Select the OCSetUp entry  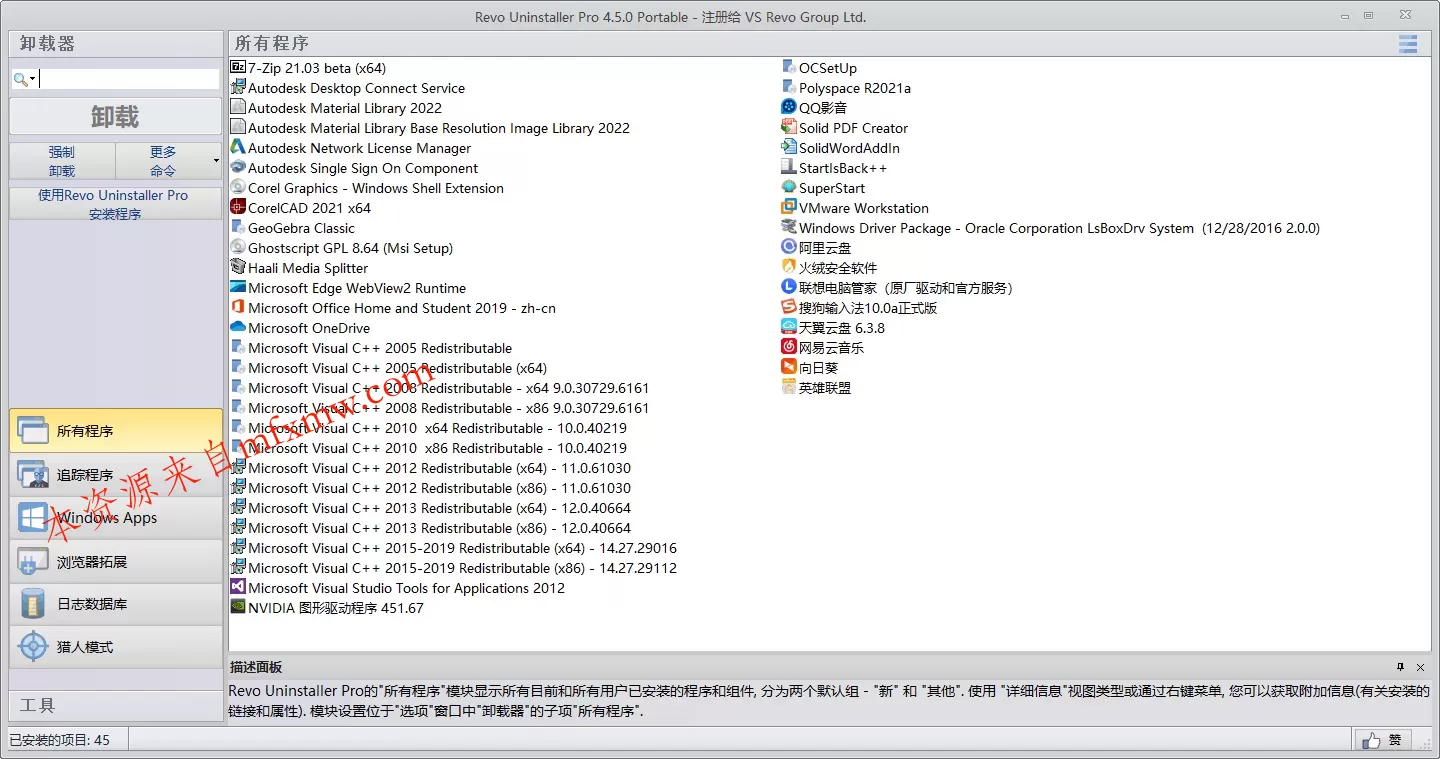[828, 68]
